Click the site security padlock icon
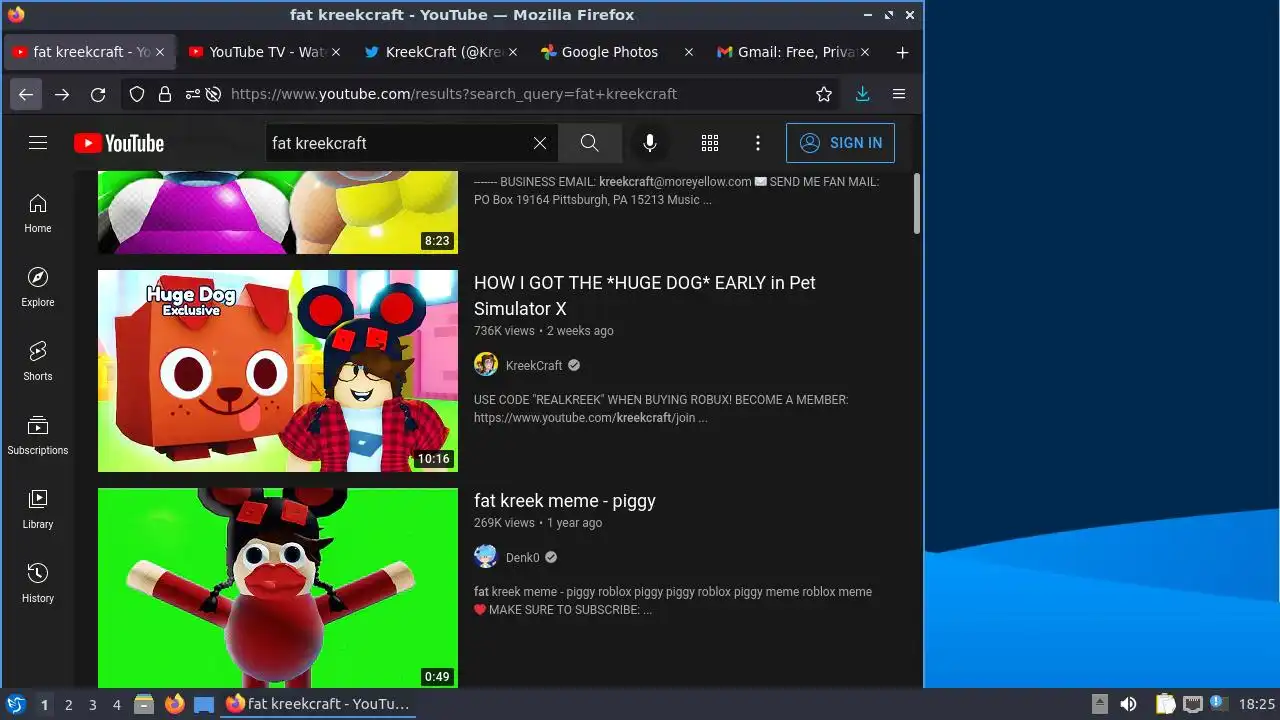The image size is (1280, 720). (x=165, y=94)
